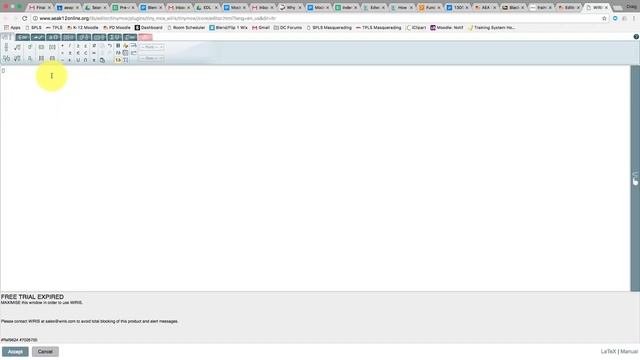Click the Cancel button
Screen dimensions: 640x360
pyautogui.click(x=45, y=351)
